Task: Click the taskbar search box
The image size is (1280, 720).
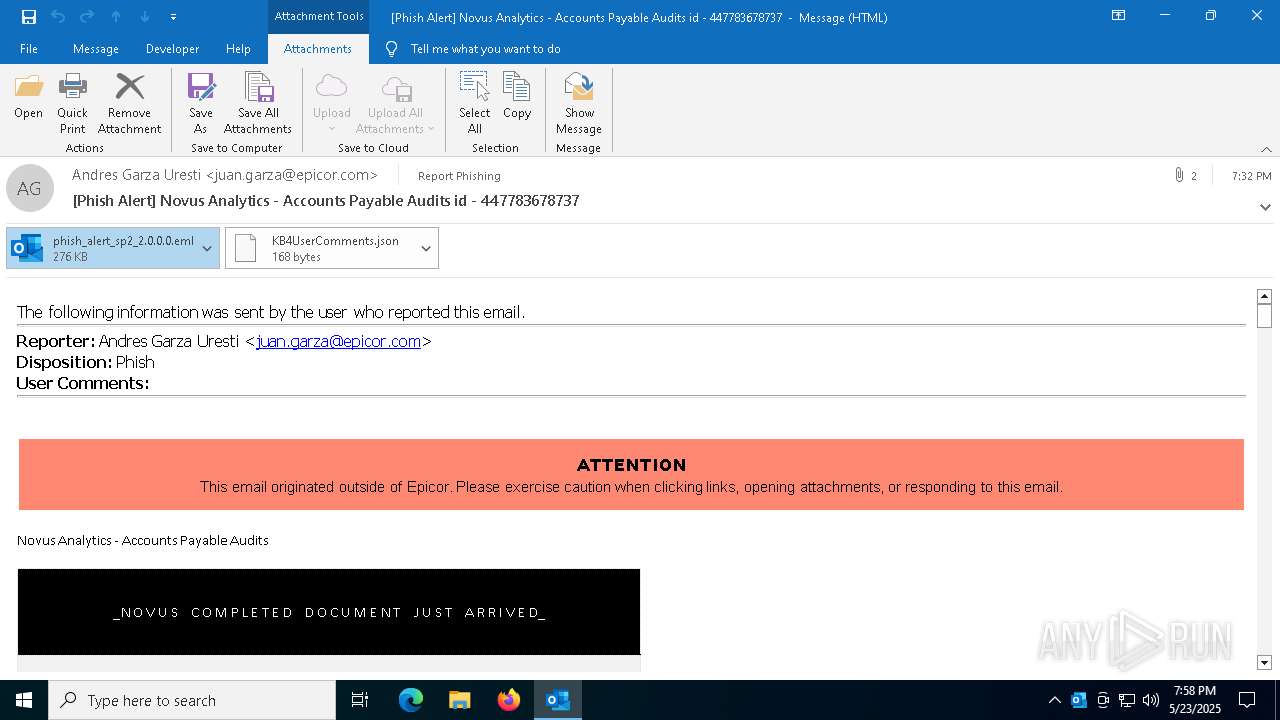Action: [192, 700]
